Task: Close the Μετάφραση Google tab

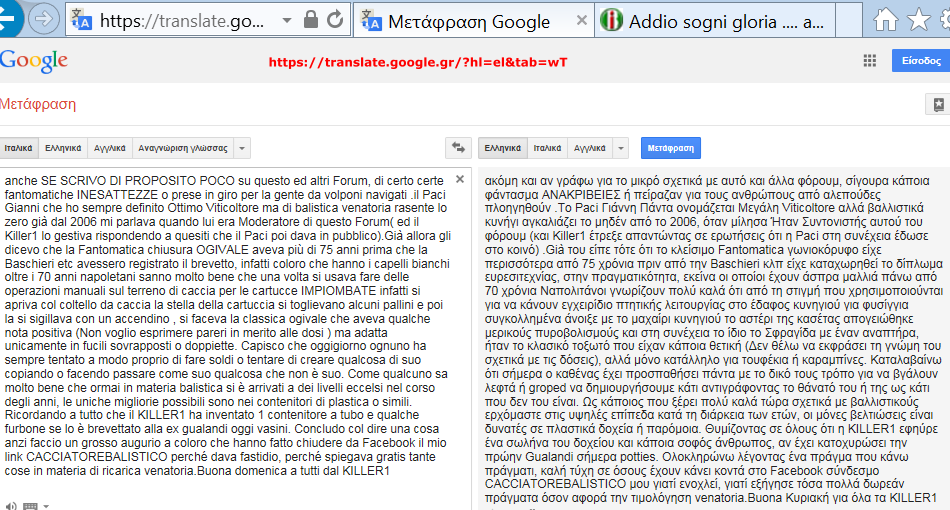Action: coord(582,20)
